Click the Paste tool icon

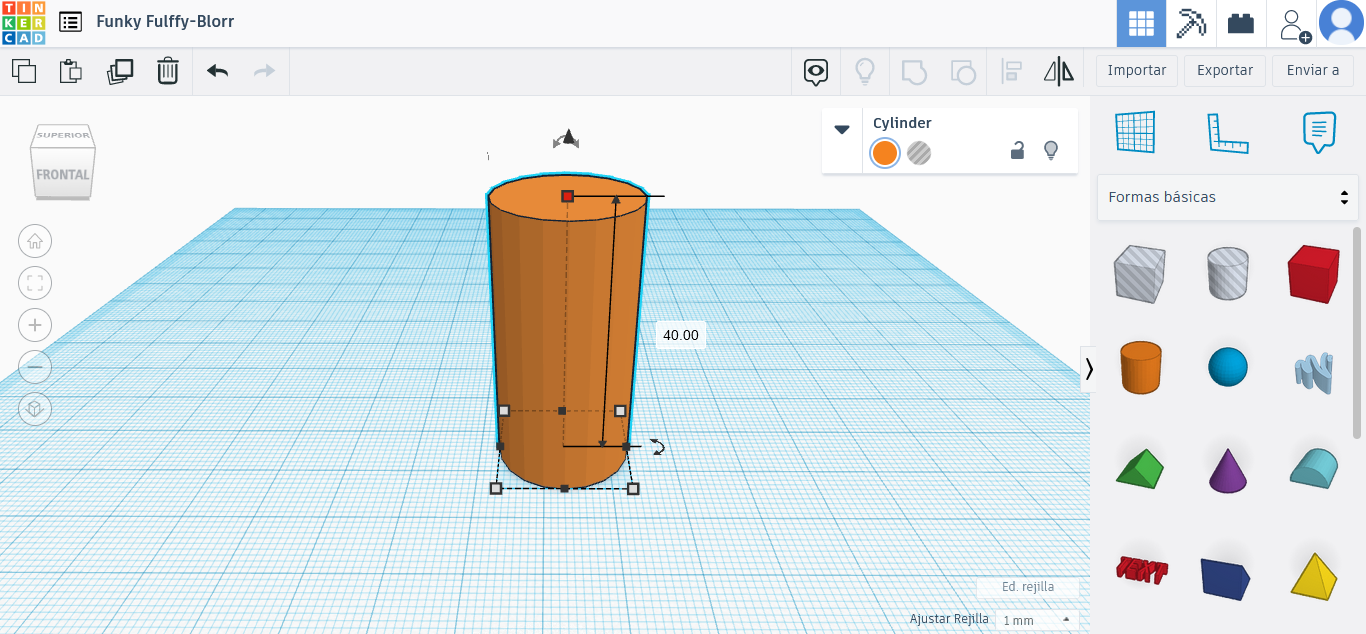(70, 71)
